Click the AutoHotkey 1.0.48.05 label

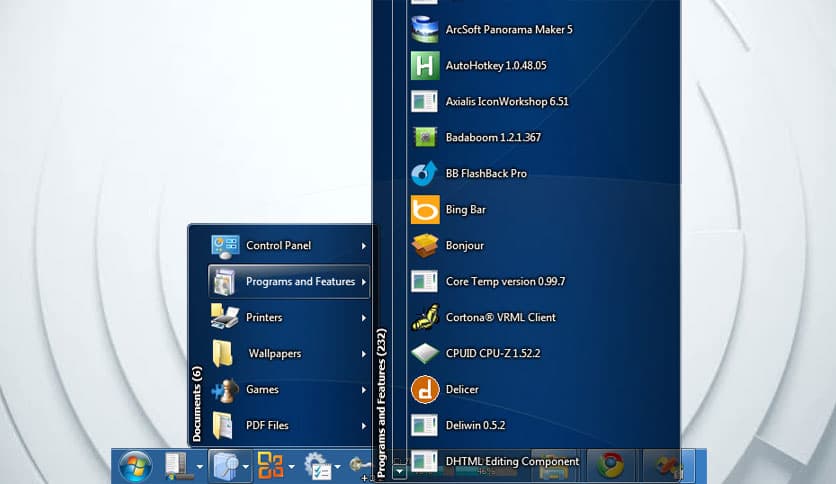click(x=496, y=66)
